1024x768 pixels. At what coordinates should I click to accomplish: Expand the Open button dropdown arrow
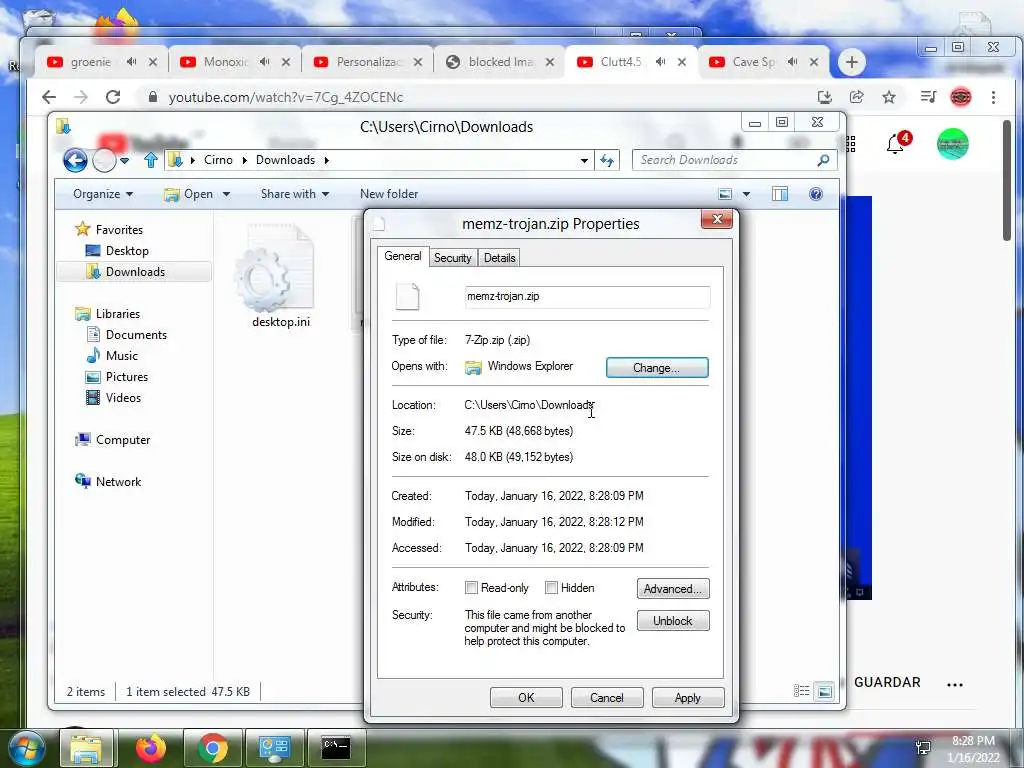227,194
